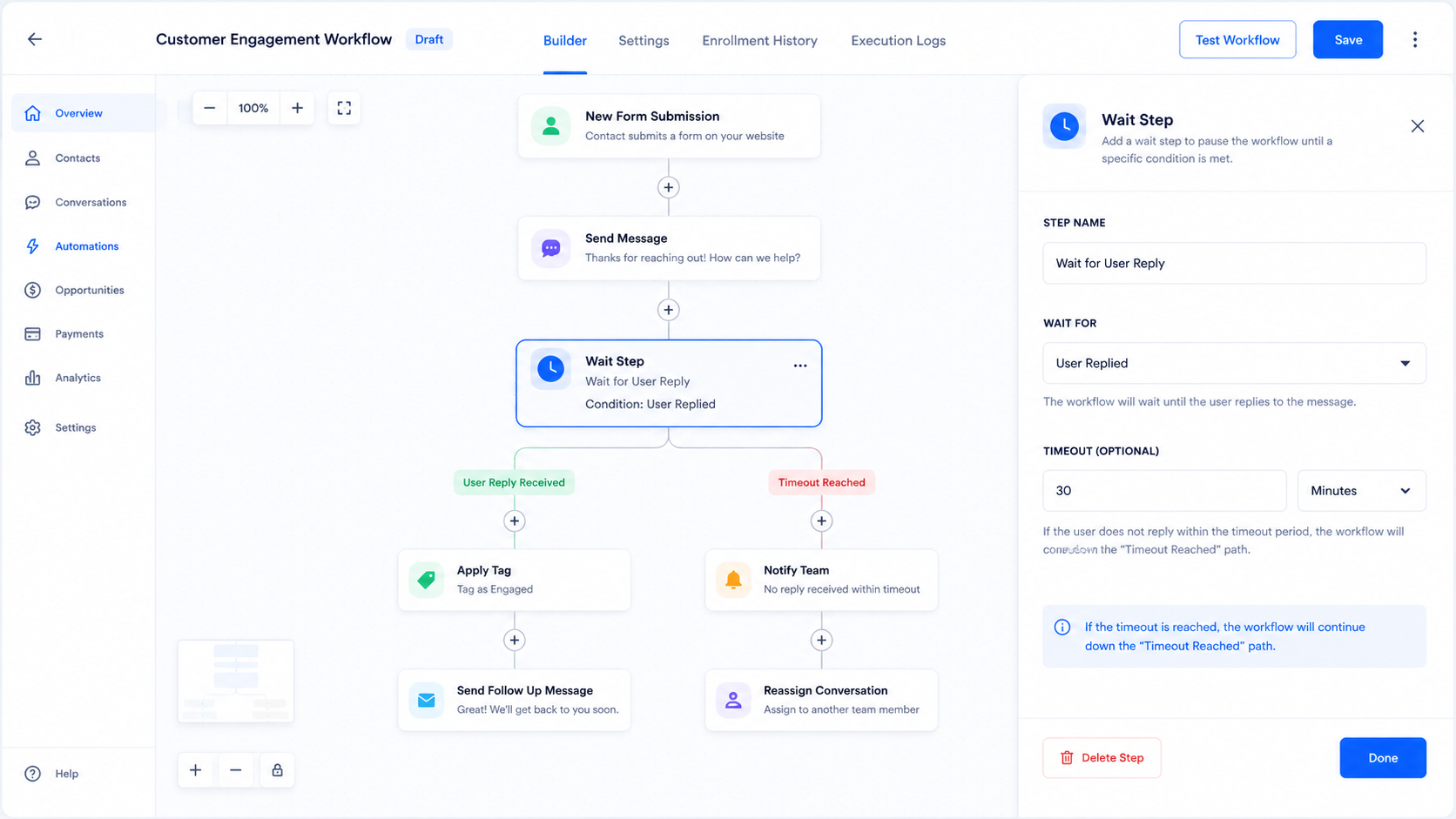1456x819 pixels.
Task: Open the Enrollment History tab
Action: pyautogui.click(x=759, y=41)
